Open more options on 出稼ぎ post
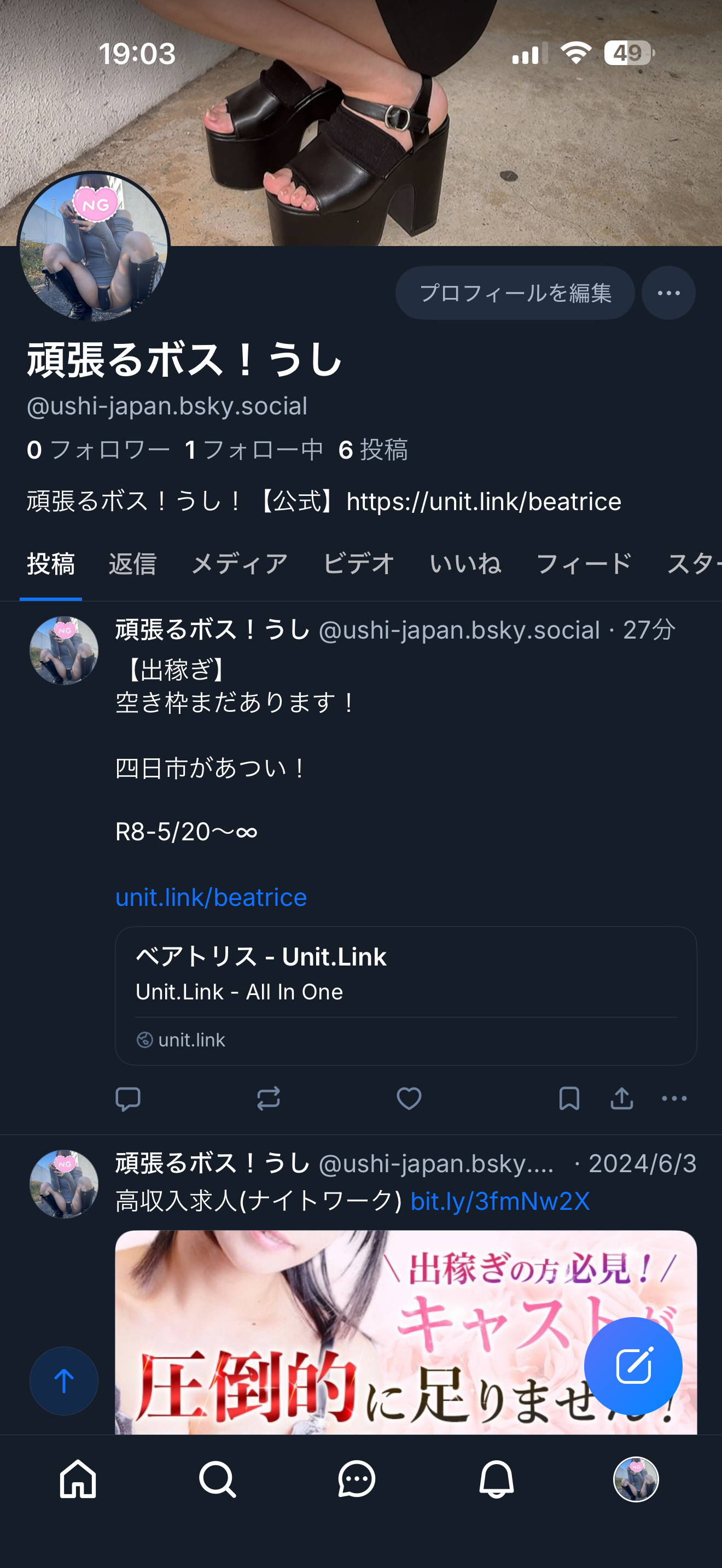The width and height of the screenshot is (722, 1568). [674, 1099]
